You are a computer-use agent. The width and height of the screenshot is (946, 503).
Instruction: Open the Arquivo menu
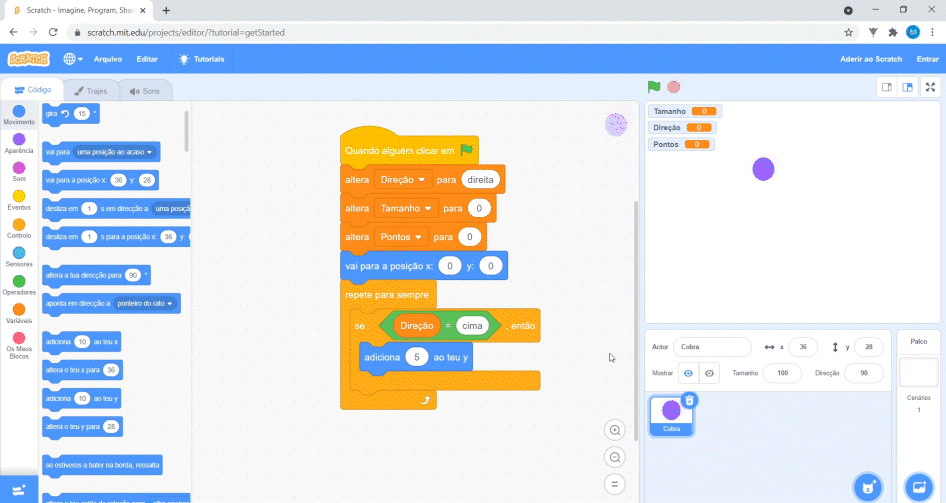click(x=108, y=59)
